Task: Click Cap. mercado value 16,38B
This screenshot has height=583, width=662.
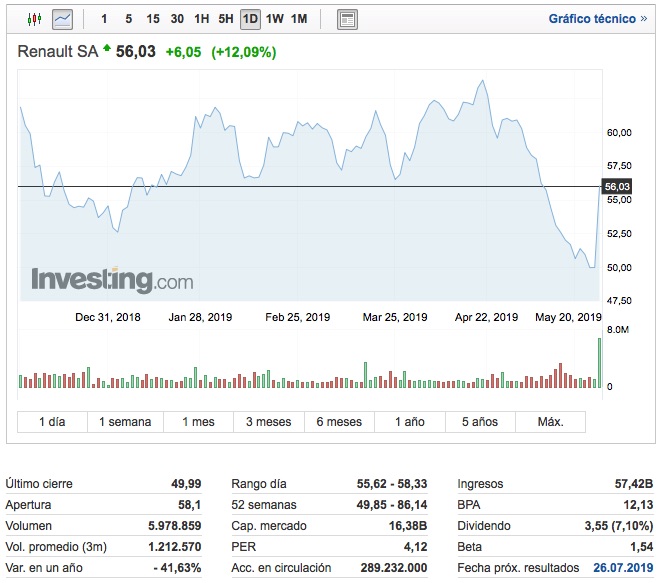Action: 408,526
